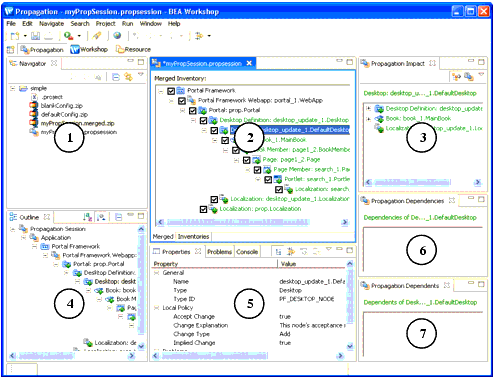Click the New wizard toolbar icon

tap(15, 36)
